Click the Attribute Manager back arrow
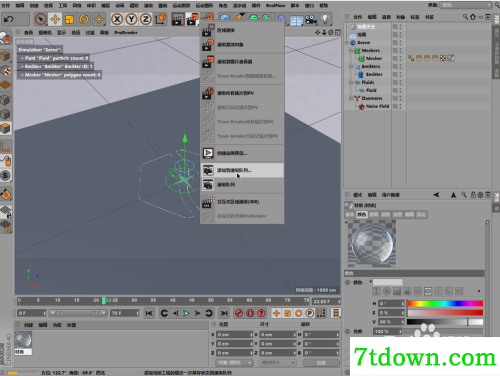The width and height of the screenshot is (500, 376). coord(436,195)
